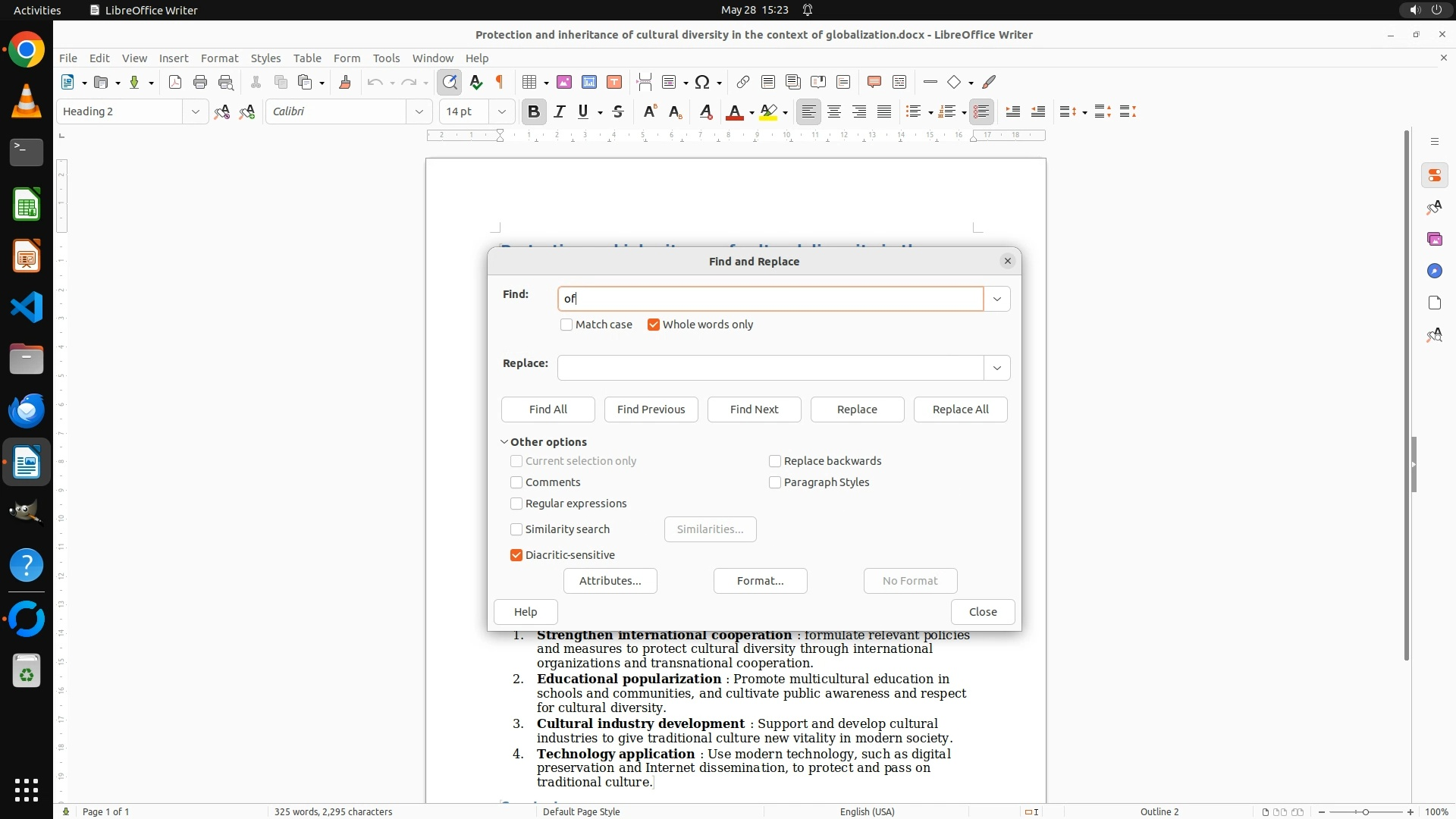
Task: Collapse the Other options section
Action: (x=504, y=442)
